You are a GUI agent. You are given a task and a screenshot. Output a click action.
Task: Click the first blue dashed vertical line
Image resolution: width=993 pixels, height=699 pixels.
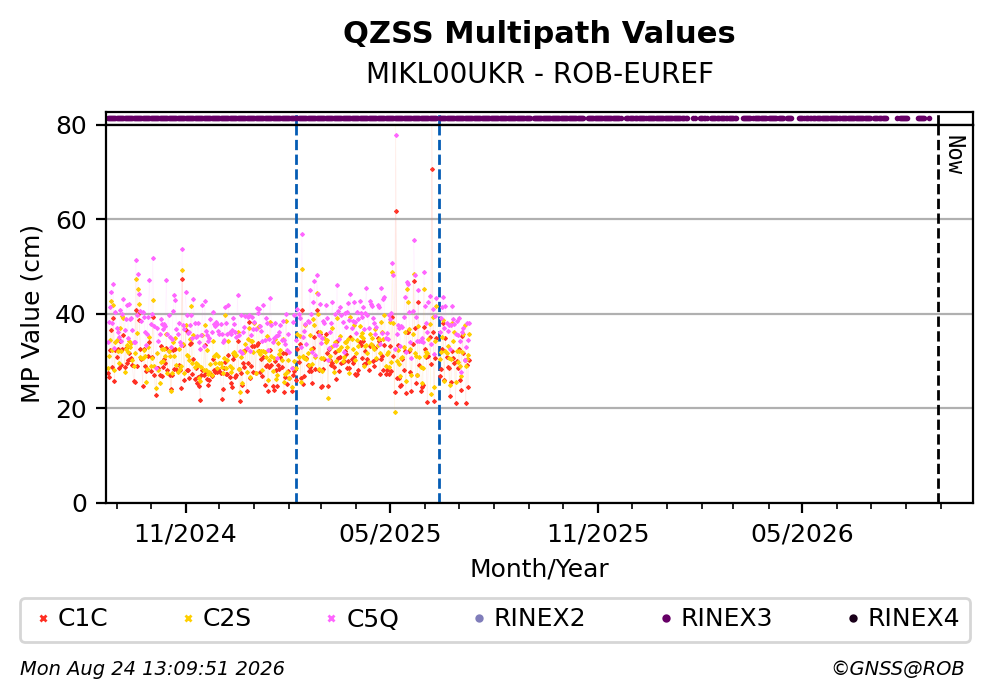296,309
